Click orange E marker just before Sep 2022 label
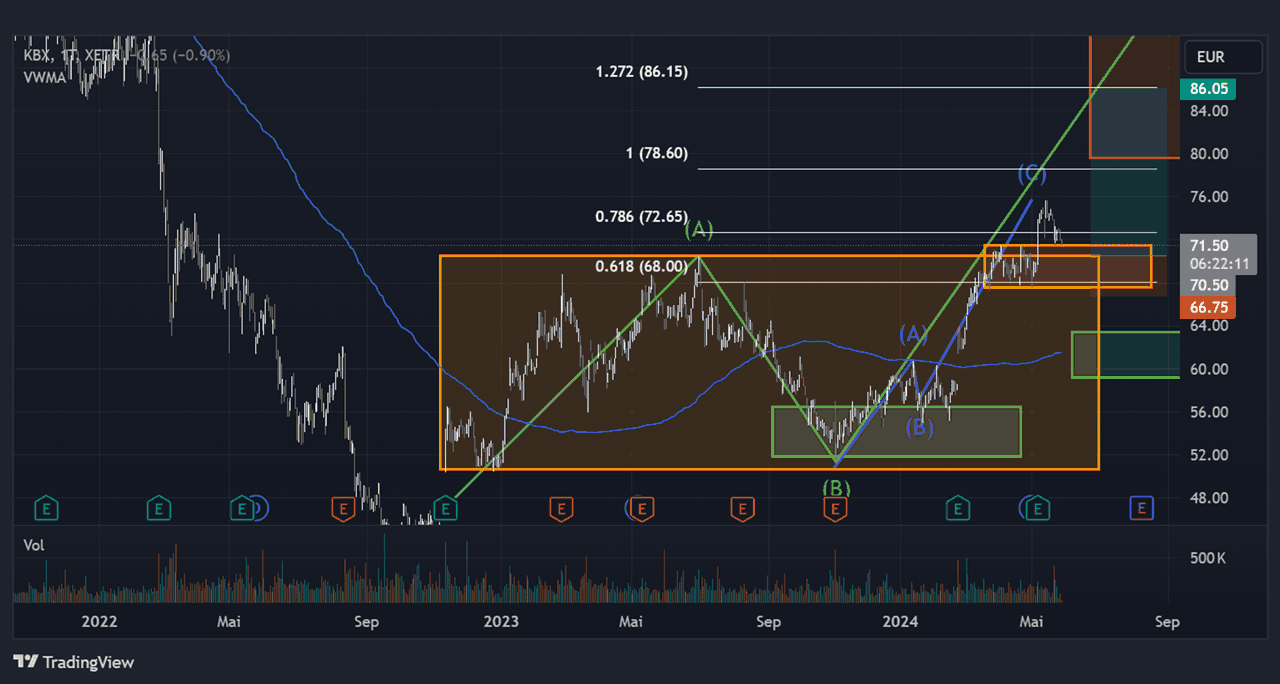The height and width of the screenshot is (684, 1280). point(342,509)
